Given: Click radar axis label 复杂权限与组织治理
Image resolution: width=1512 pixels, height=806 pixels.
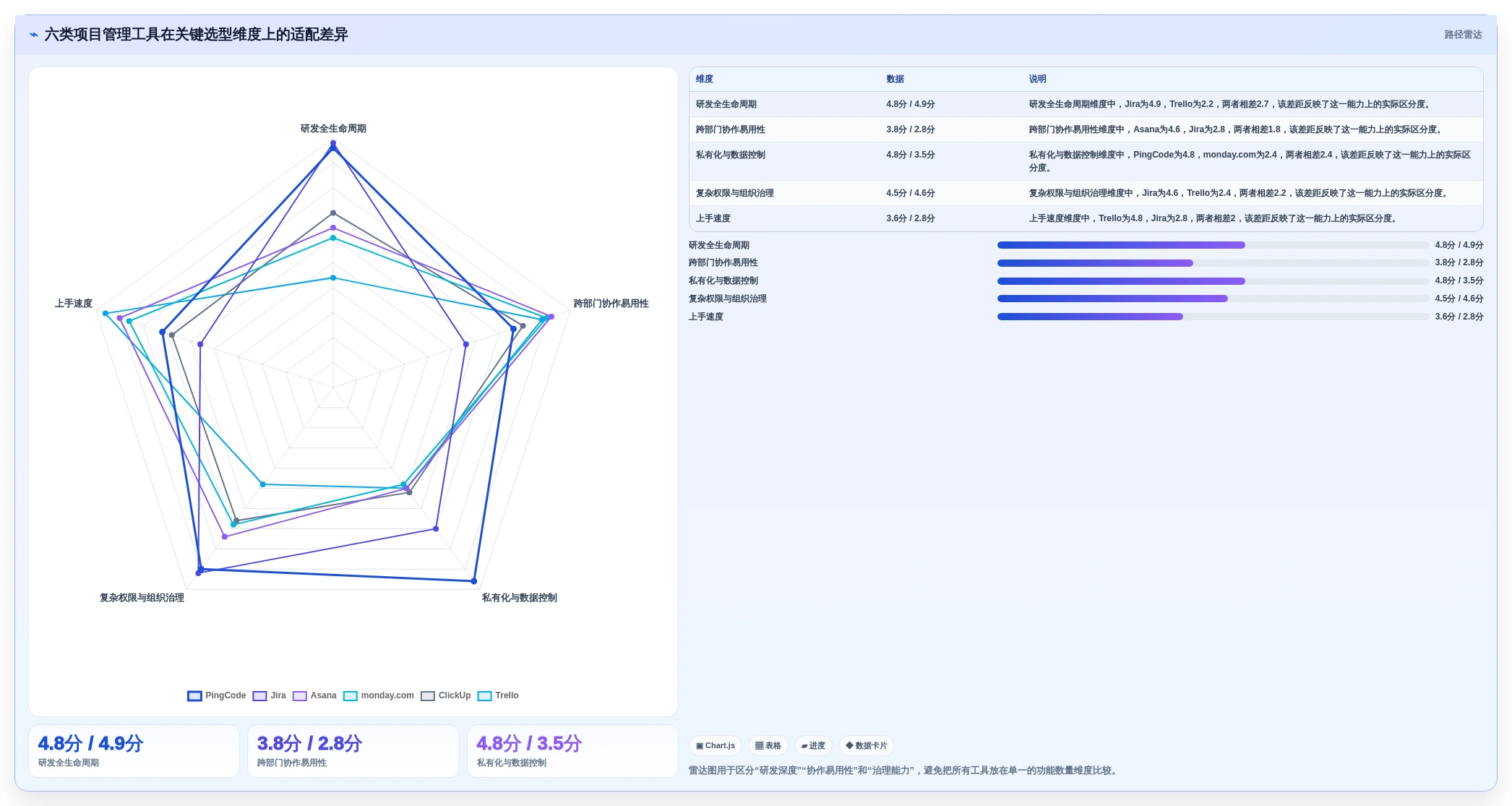Looking at the screenshot, I should [142, 598].
